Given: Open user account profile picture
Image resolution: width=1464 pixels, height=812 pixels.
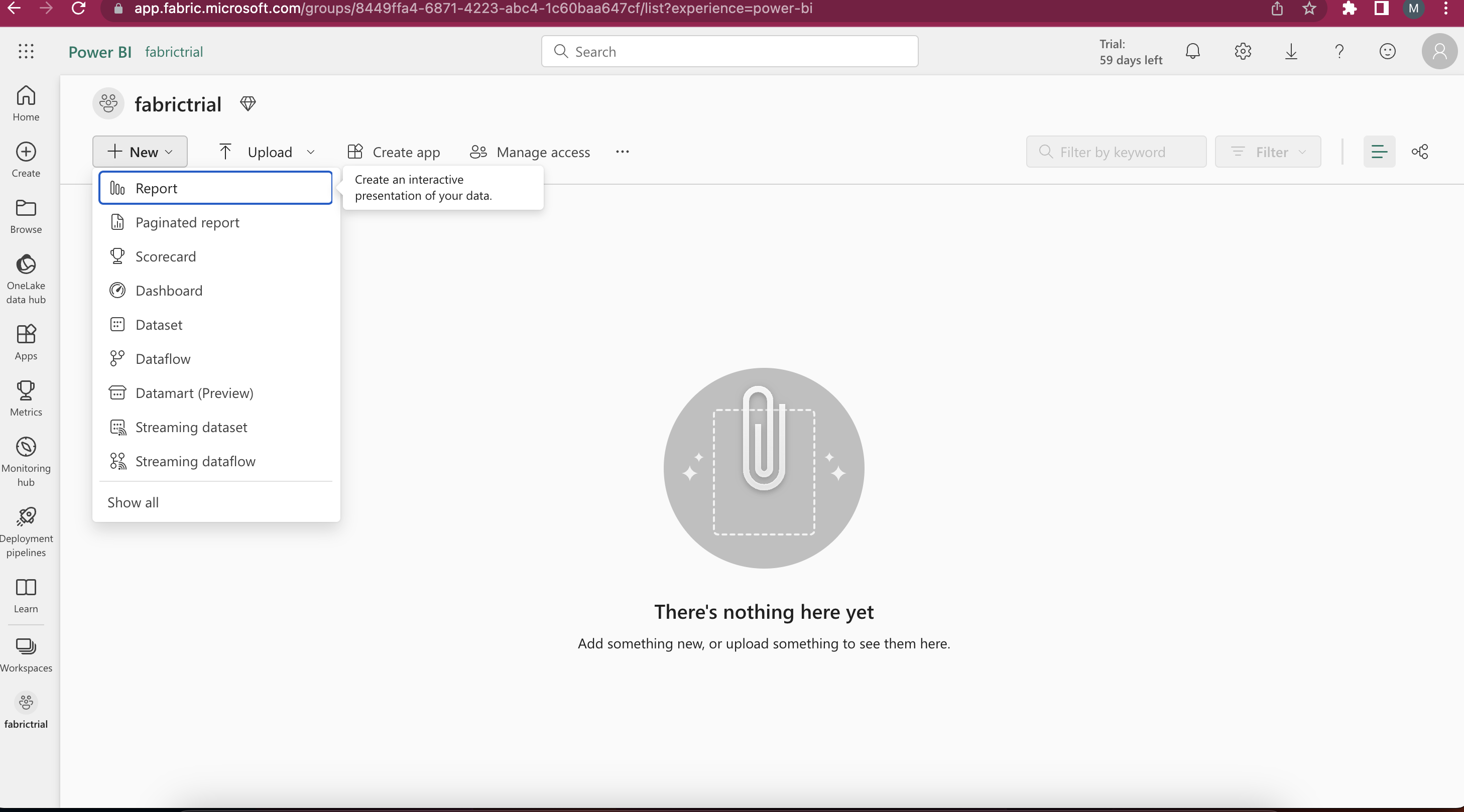Looking at the screenshot, I should (x=1439, y=52).
